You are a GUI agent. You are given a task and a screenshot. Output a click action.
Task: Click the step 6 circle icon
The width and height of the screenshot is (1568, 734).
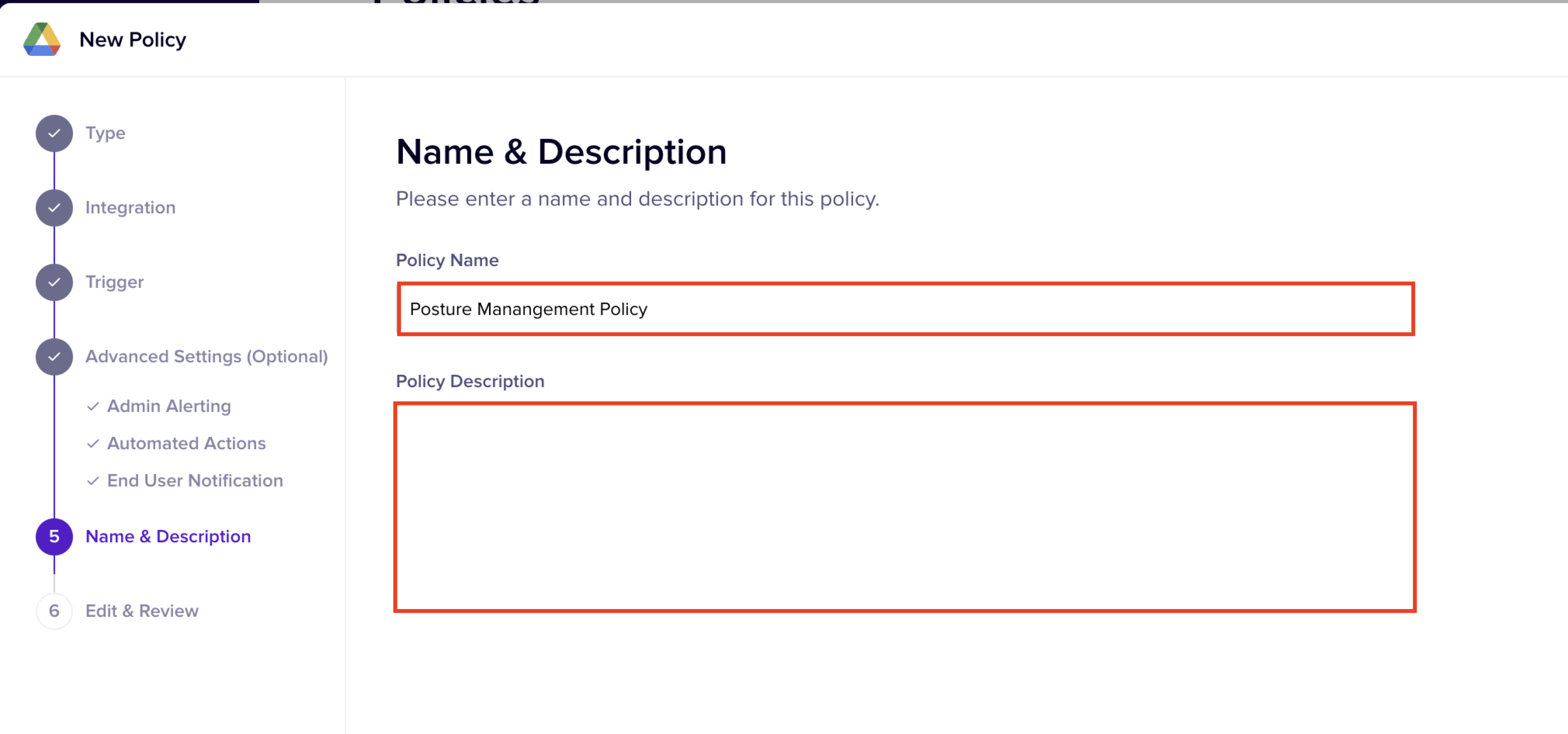[x=54, y=611]
